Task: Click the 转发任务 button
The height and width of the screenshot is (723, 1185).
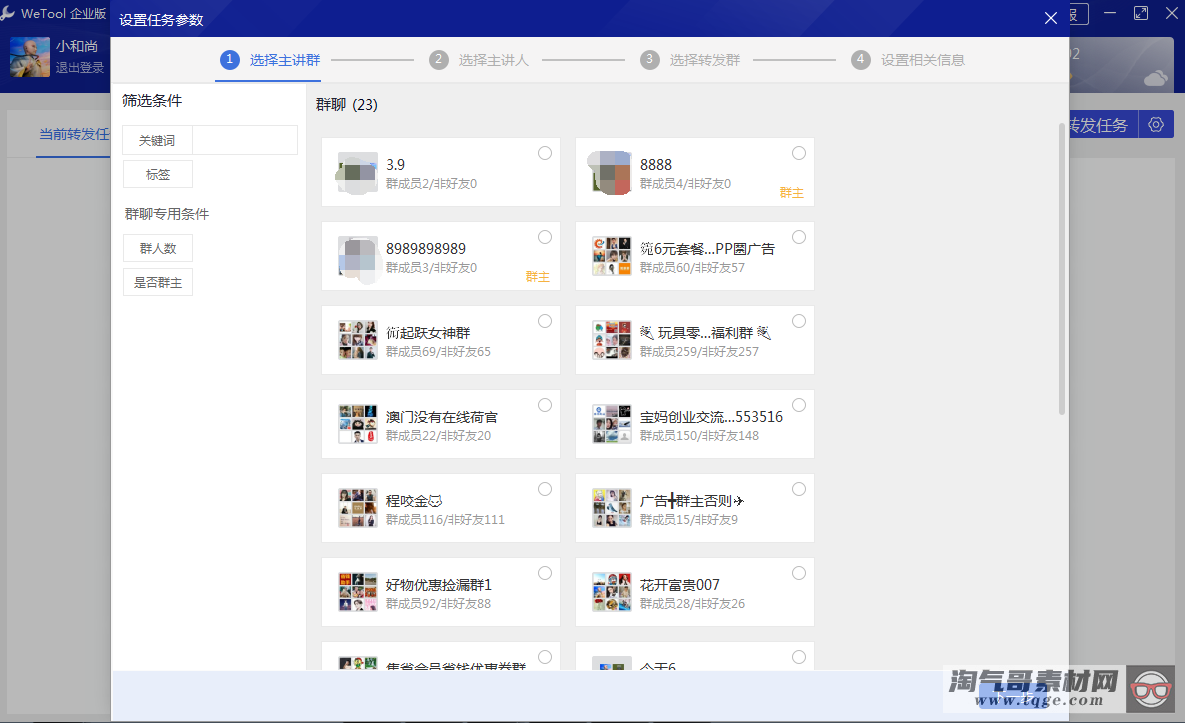Action: (x=1099, y=125)
